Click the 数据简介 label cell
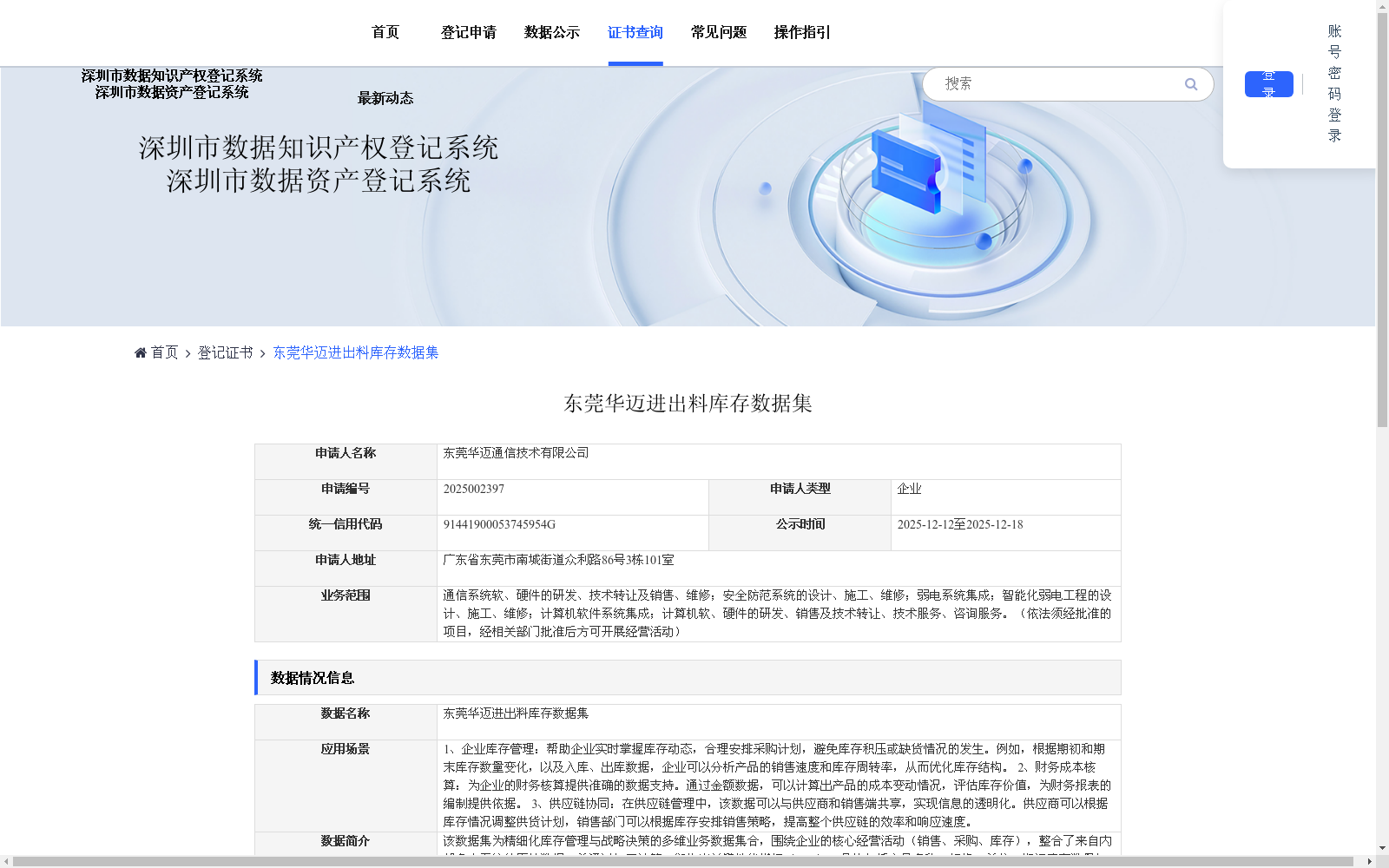The image size is (1389, 868). coord(346,844)
